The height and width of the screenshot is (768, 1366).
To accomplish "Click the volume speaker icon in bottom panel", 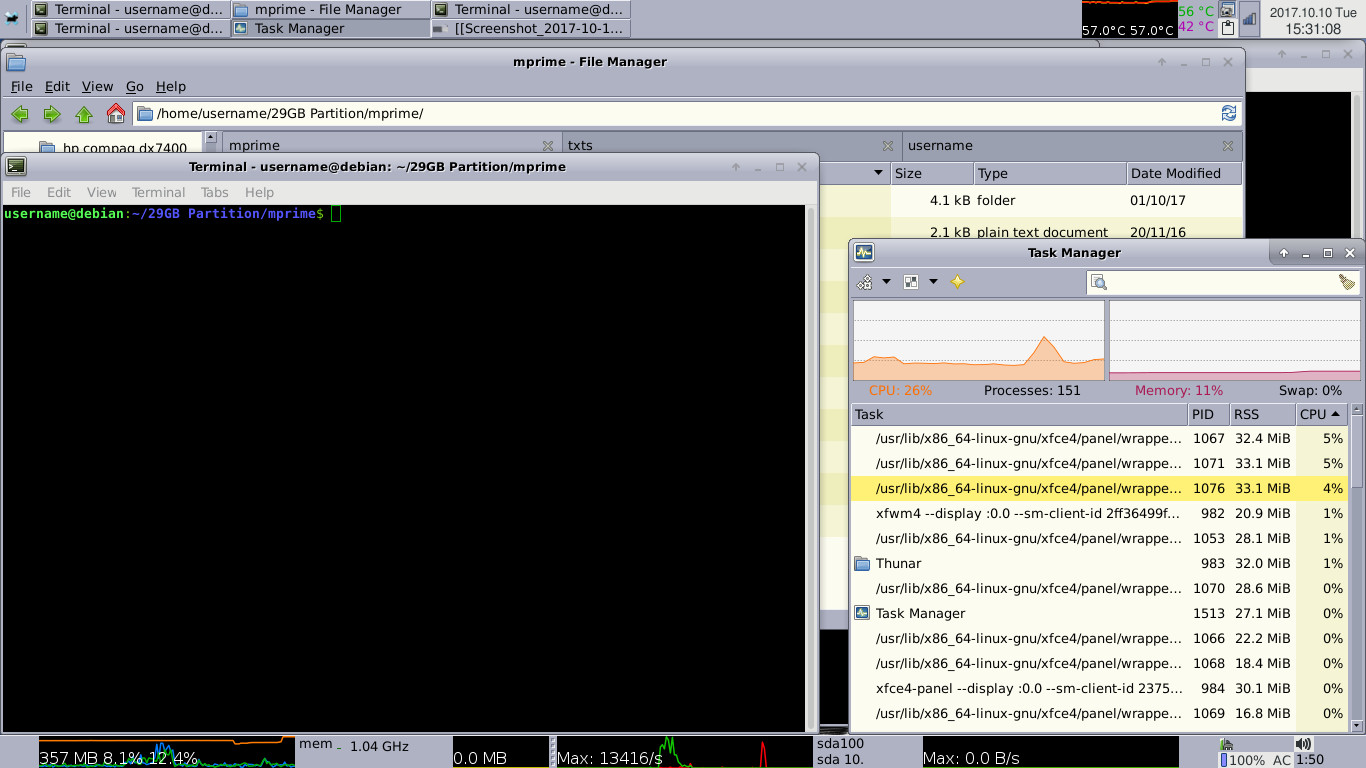I will (x=1302, y=744).
